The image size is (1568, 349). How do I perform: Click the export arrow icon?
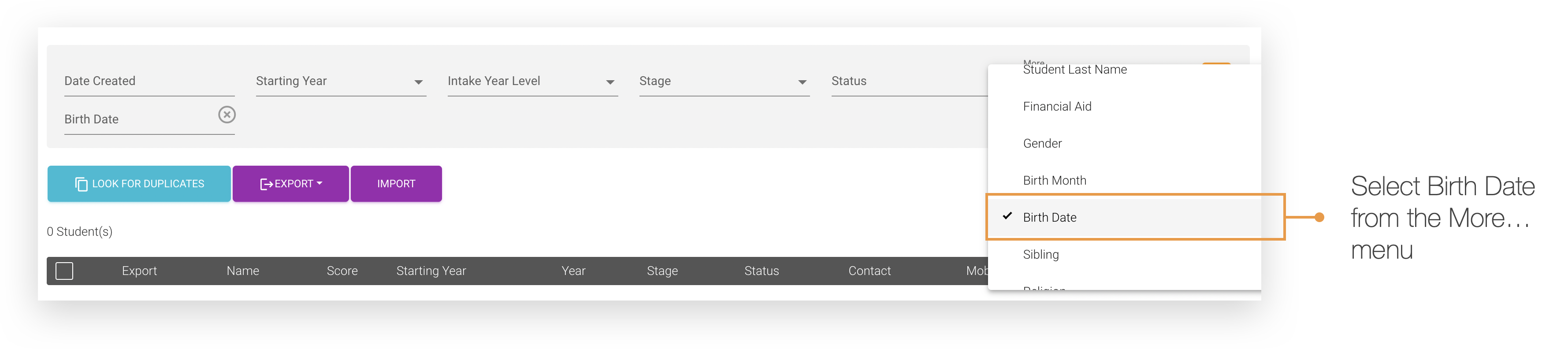tap(266, 184)
